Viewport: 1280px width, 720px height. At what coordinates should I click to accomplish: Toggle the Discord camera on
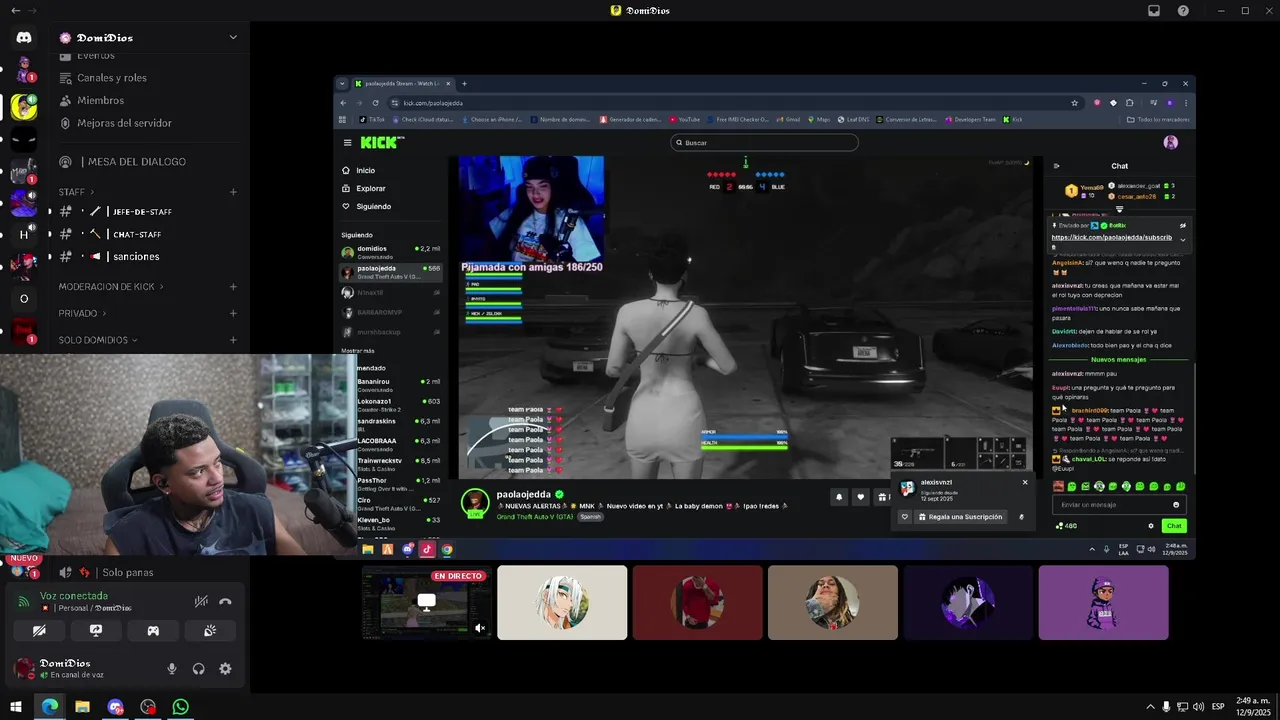[x=39, y=631]
